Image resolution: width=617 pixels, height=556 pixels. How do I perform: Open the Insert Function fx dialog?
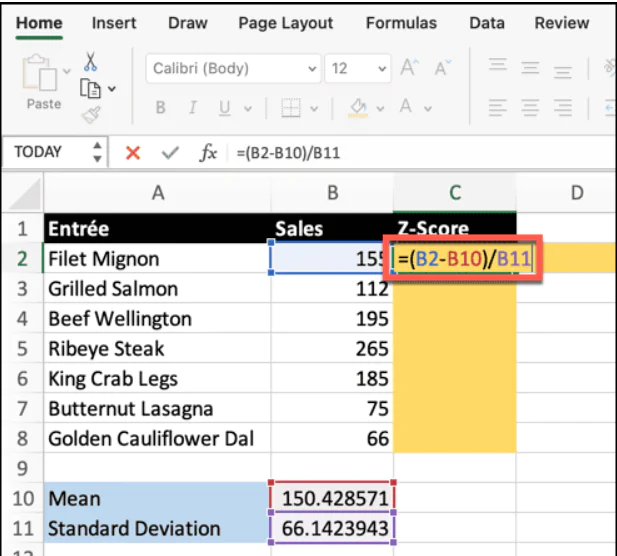tap(208, 153)
